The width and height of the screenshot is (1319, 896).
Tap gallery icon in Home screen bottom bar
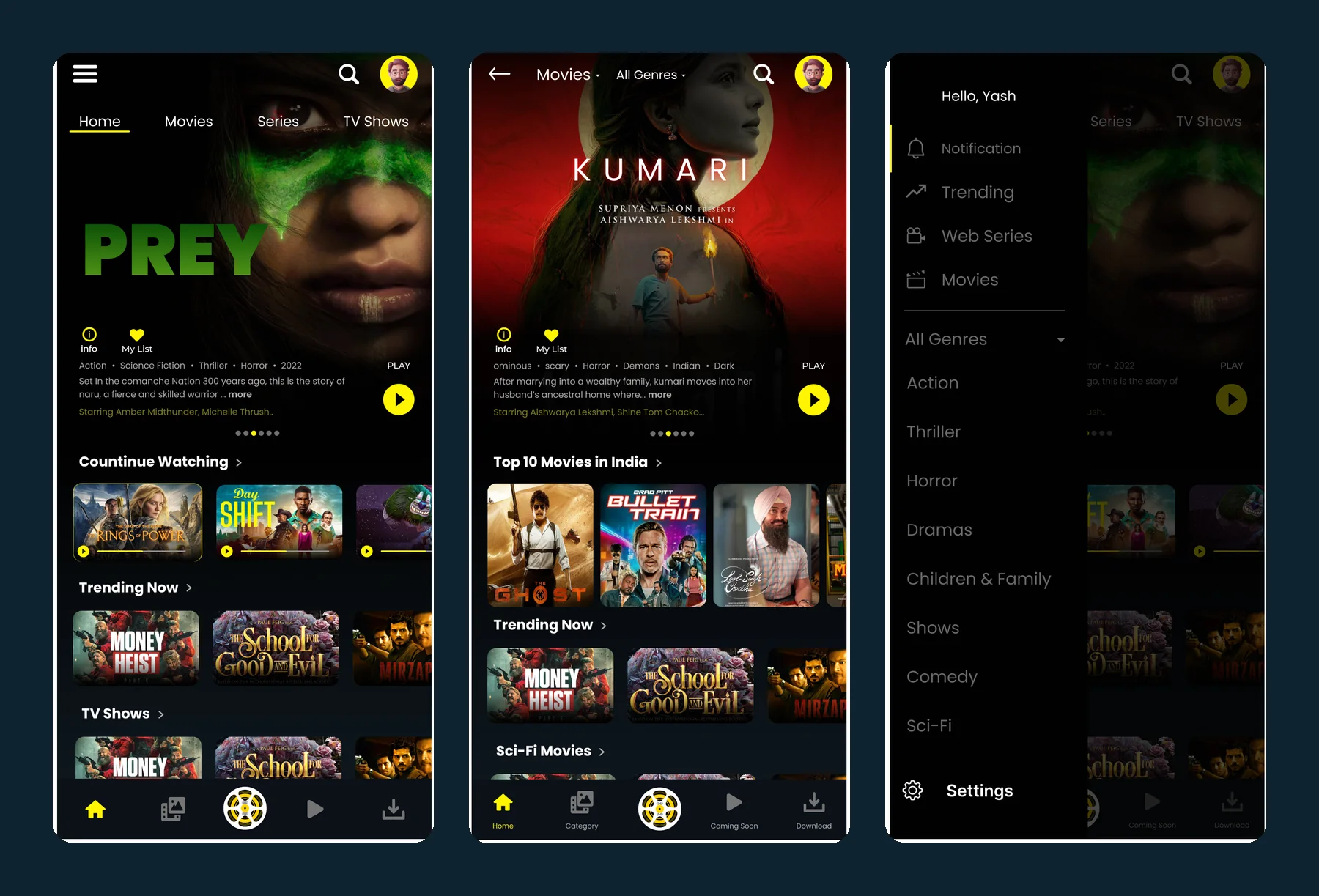173,809
